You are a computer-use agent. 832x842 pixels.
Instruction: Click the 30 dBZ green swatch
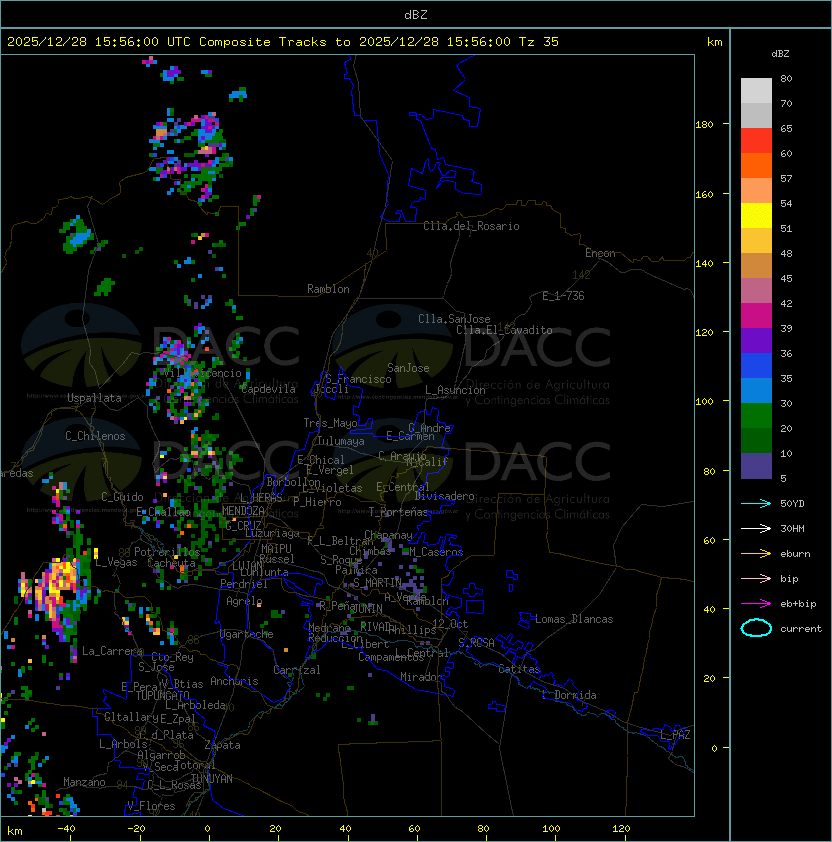click(x=756, y=416)
